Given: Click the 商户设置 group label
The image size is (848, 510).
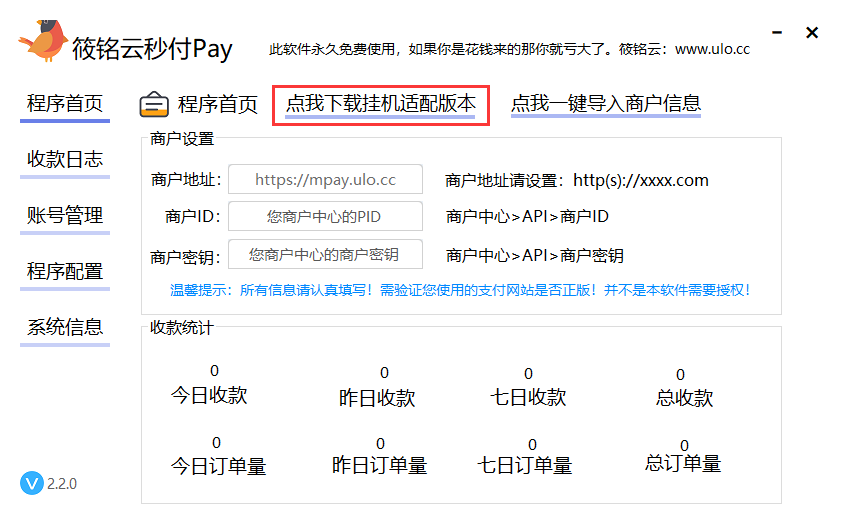Looking at the screenshot, I should pyautogui.click(x=182, y=139).
